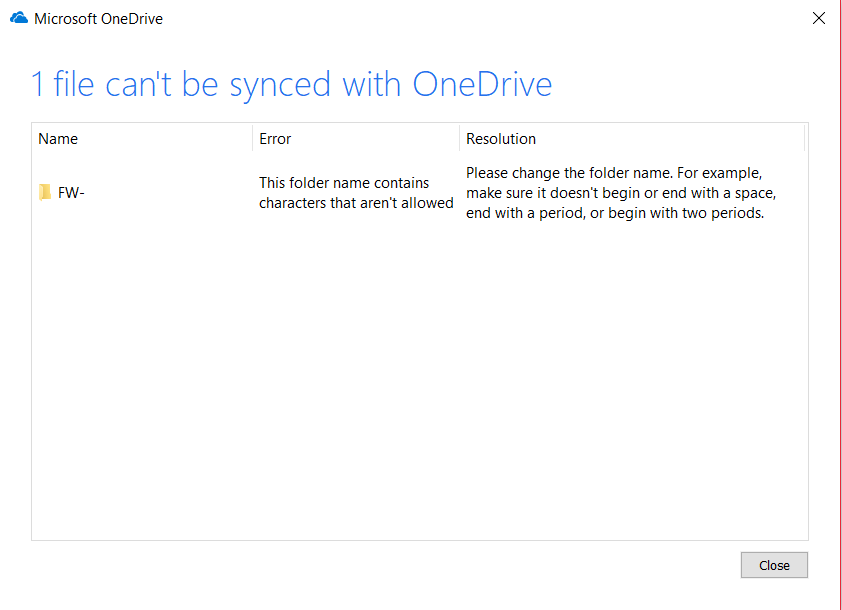Click the Error column header
842x610 pixels.
tap(355, 139)
